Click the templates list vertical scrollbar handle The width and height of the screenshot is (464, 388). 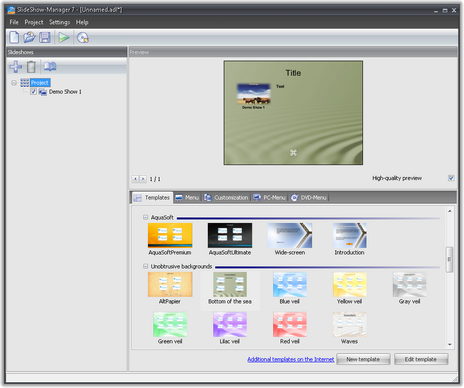(x=449, y=259)
